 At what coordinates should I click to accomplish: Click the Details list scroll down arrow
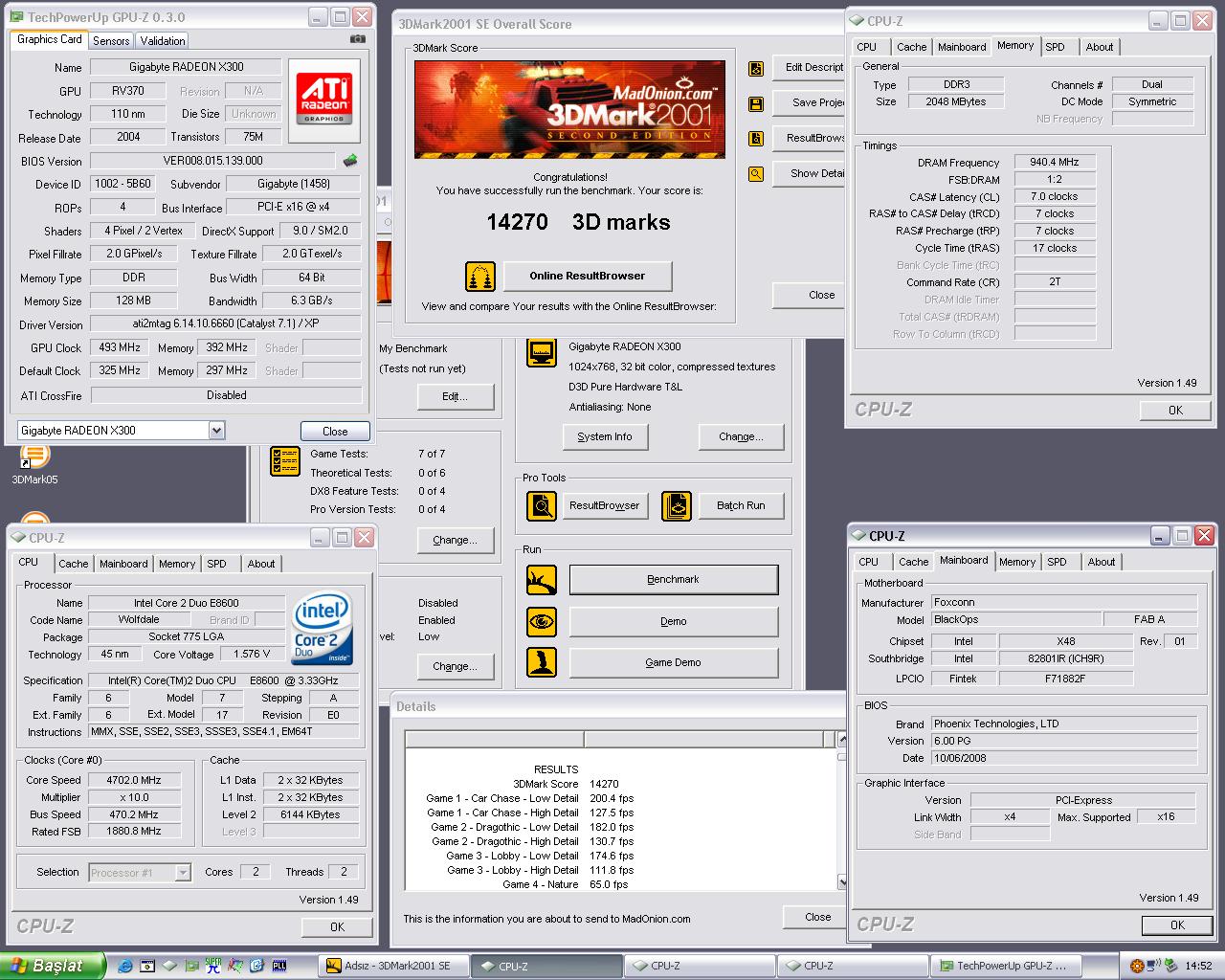click(842, 881)
